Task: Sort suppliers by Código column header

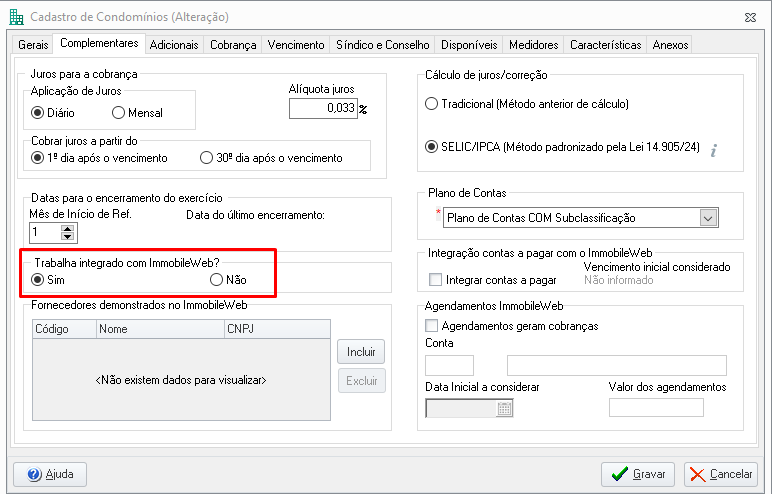Action: [x=64, y=329]
